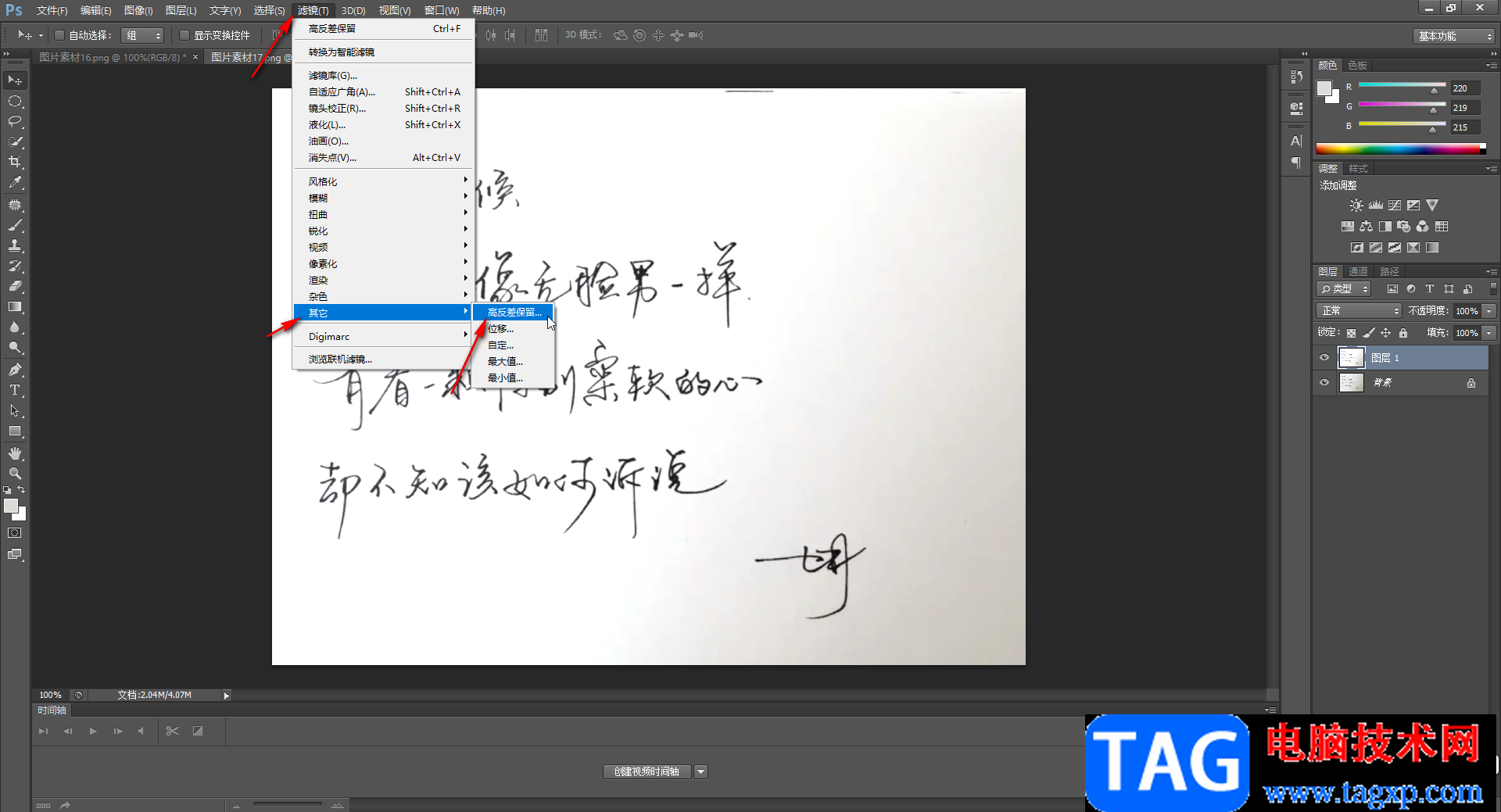The width and height of the screenshot is (1501, 812).
Task: Select the Lasso tool
Action: click(15, 121)
